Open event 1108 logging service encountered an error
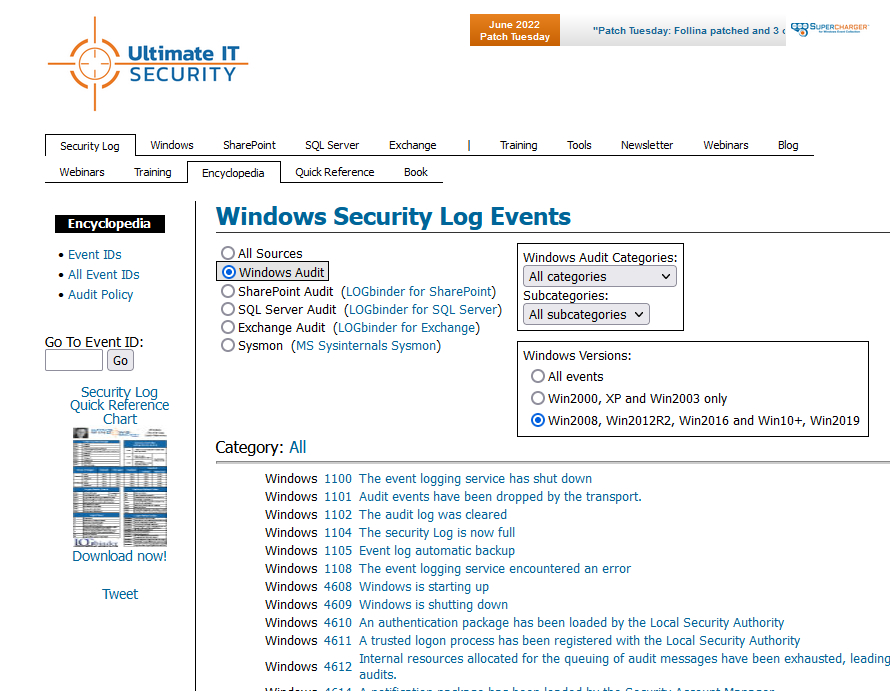890x691 pixels. 495,568
